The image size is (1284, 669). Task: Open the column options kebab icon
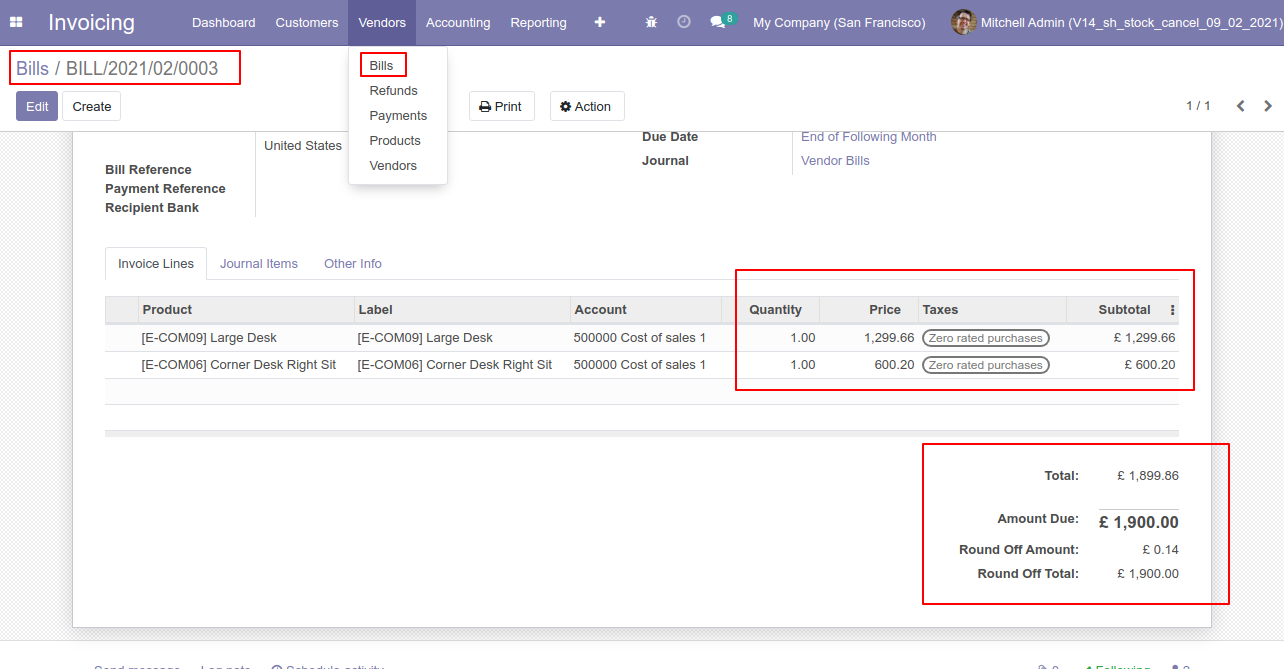[x=1172, y=310]
